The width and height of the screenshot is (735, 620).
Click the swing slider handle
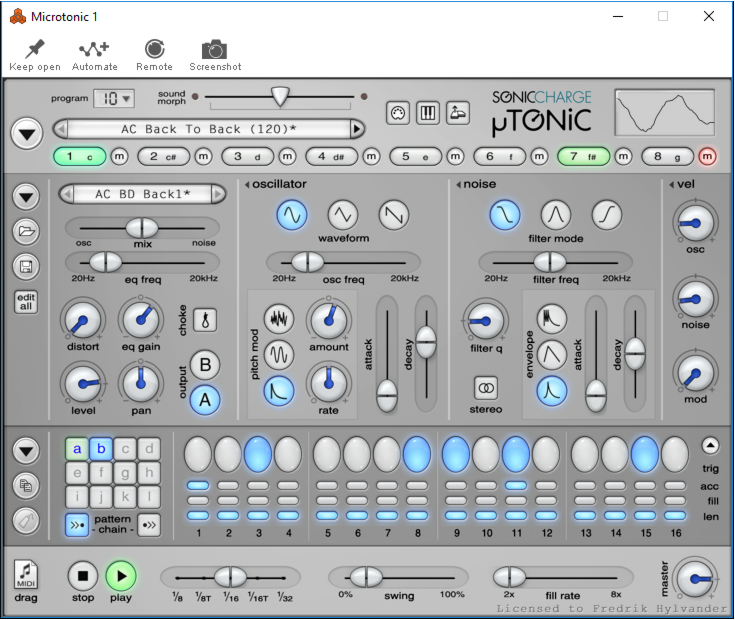365,577
